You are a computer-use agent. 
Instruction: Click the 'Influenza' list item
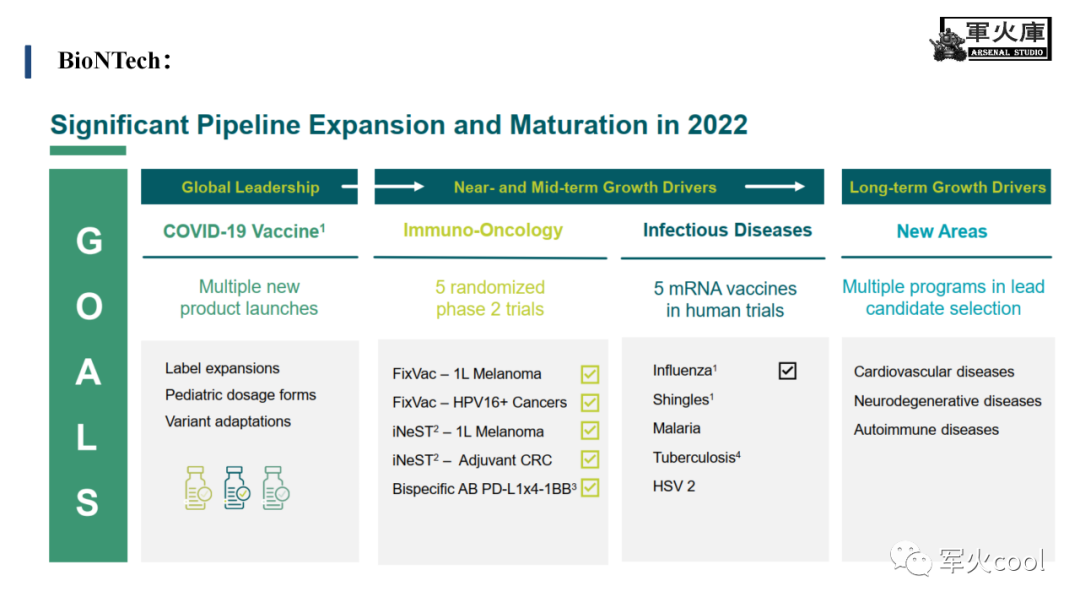(x=685, y=370)
